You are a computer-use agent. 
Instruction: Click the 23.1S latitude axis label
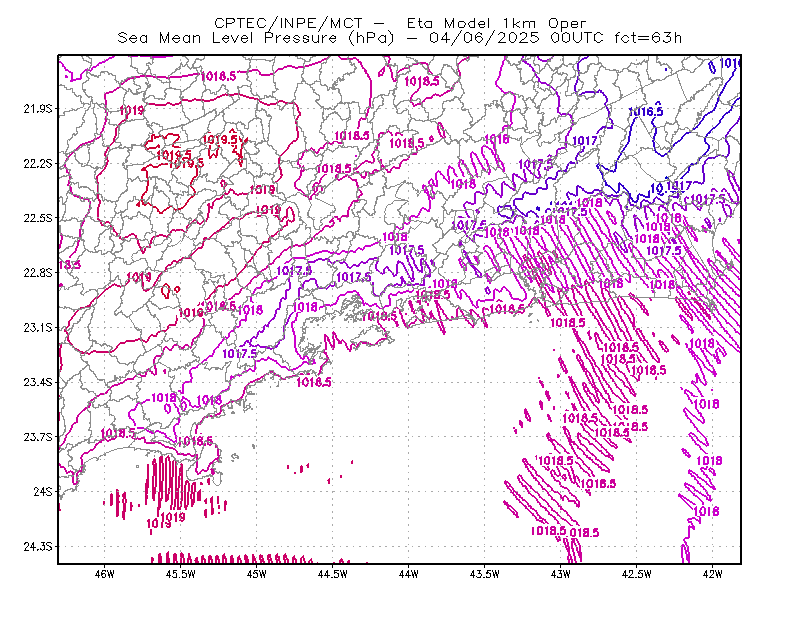[38, 327]
